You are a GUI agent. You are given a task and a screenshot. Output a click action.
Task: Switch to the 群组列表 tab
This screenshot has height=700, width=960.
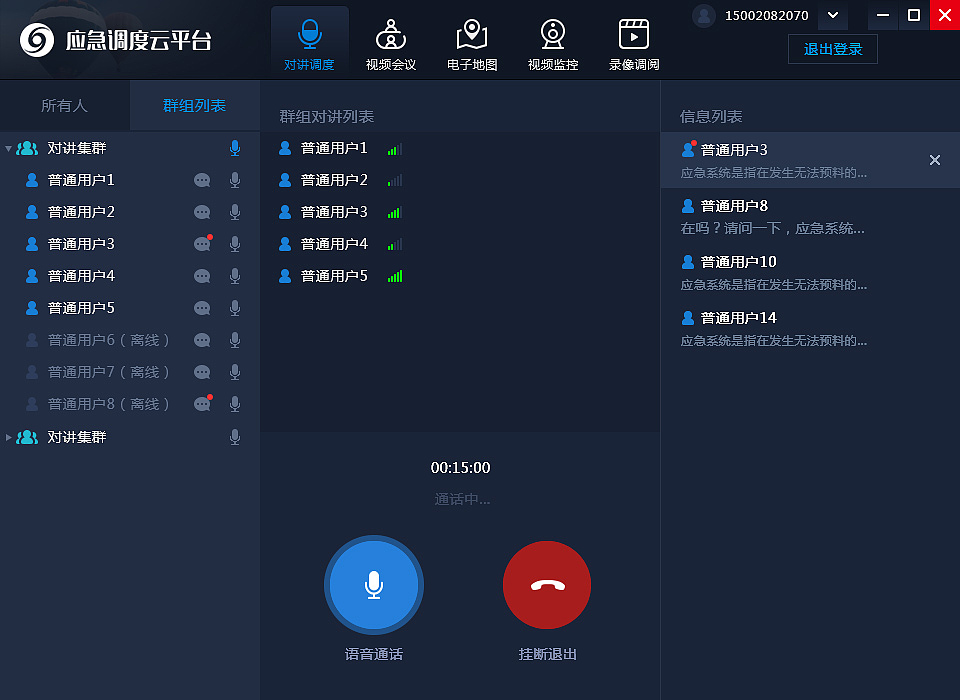point(194,104)
